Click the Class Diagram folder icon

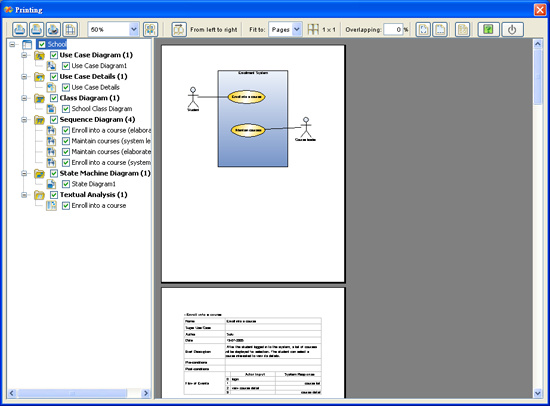pos(39,98)
